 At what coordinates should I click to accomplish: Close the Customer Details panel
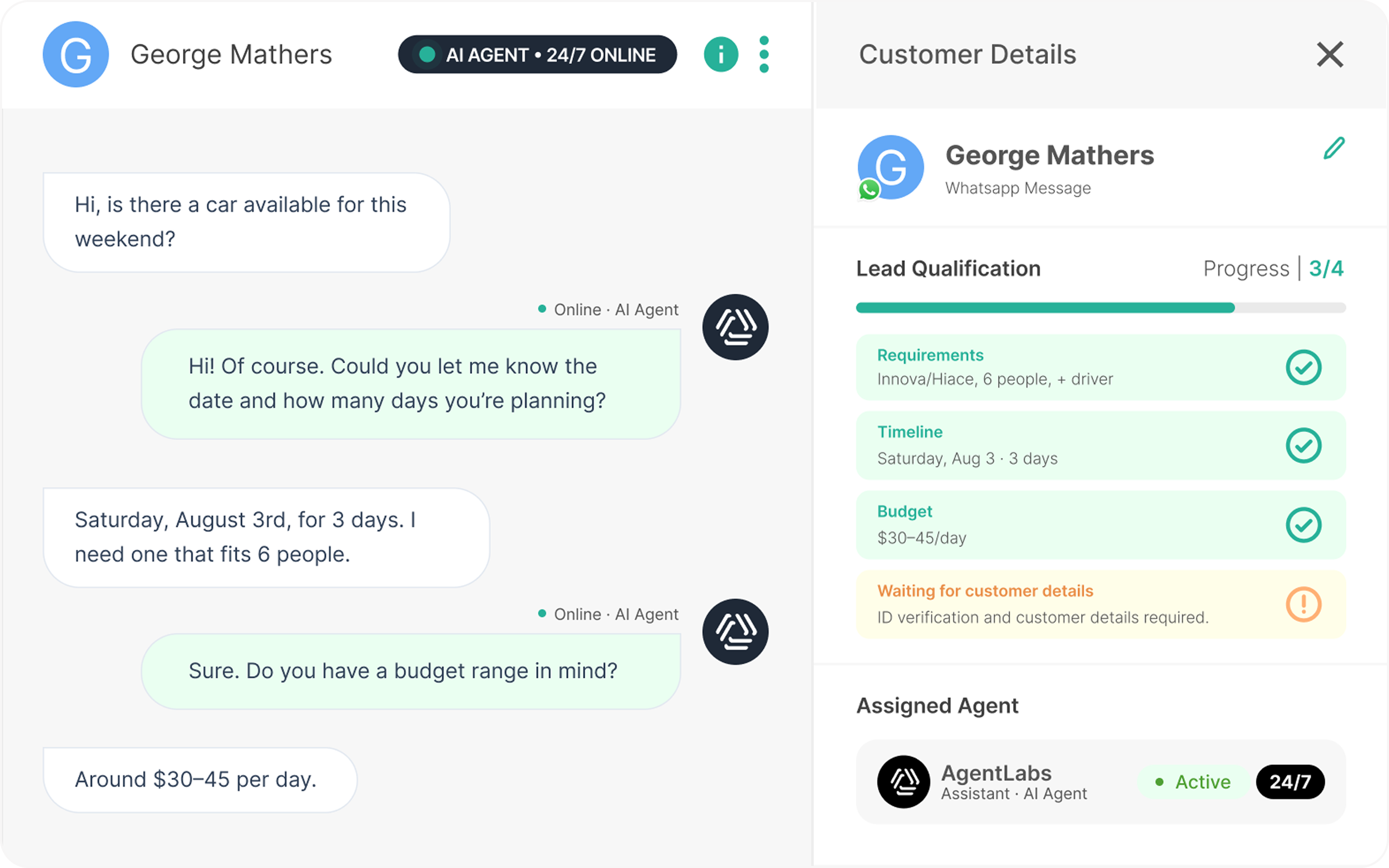click(x=1329, y=54)
